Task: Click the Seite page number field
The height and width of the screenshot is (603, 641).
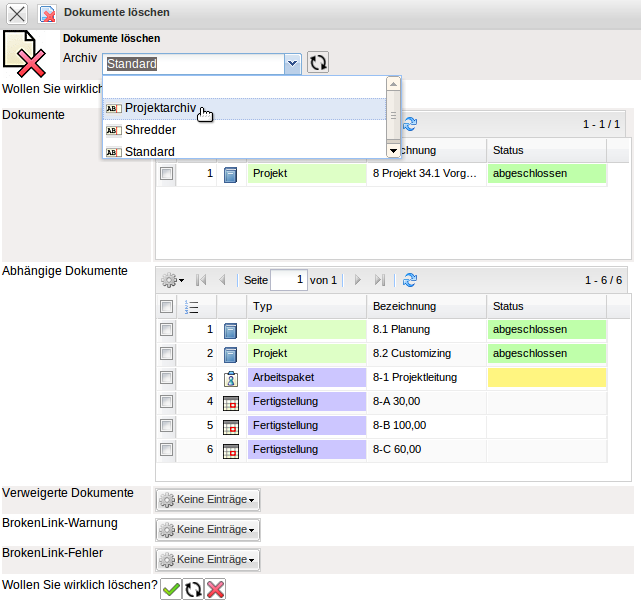Action: (x=288, y=280)
